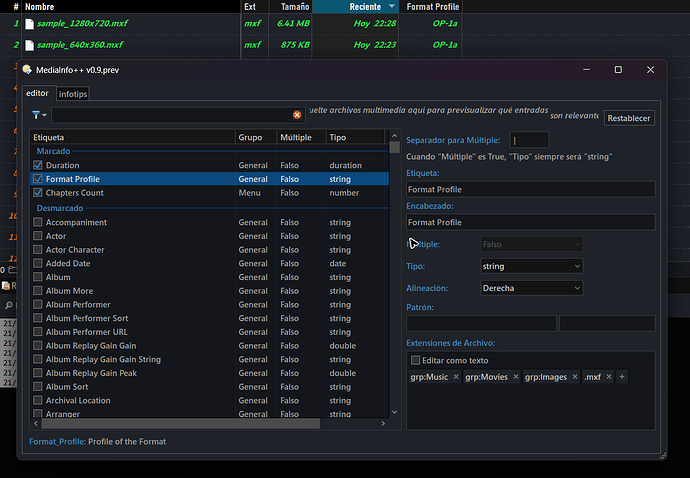Clear the search box with orange X
Screen dimensions: 690x478
point(297,116)
